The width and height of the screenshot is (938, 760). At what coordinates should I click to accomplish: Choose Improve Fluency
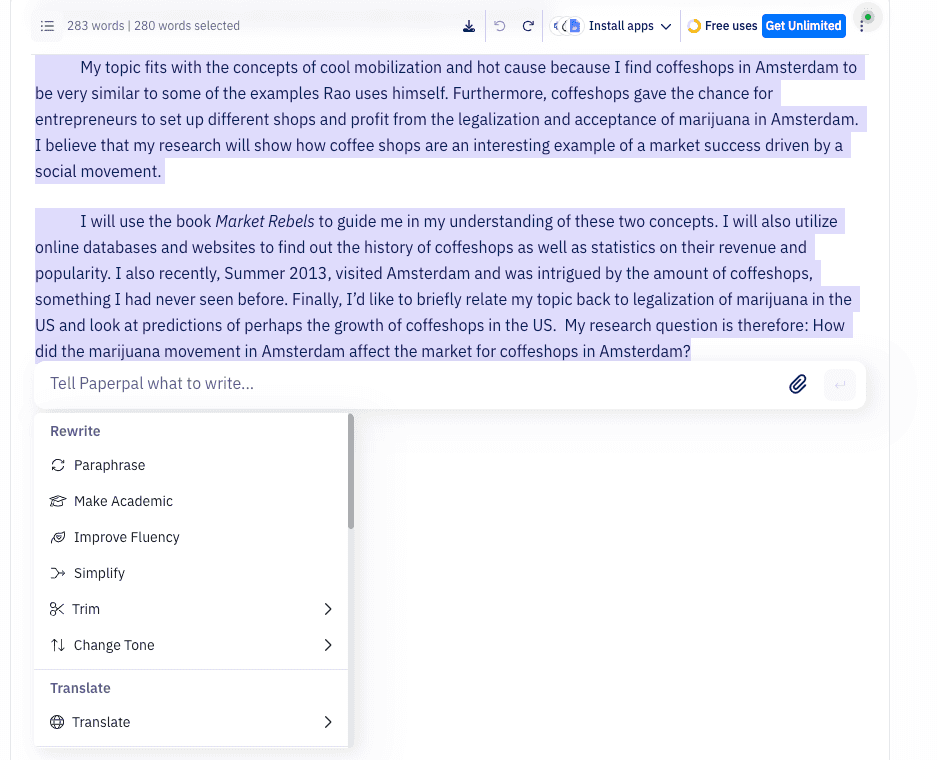(x=125, y=537)
